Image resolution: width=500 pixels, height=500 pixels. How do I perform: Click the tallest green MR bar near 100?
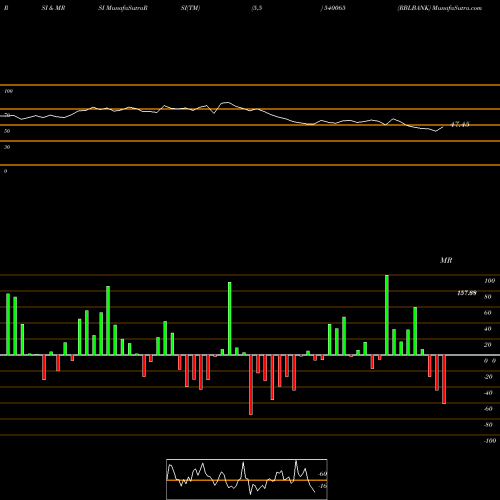pyautogui.click(x=387, y=315)
